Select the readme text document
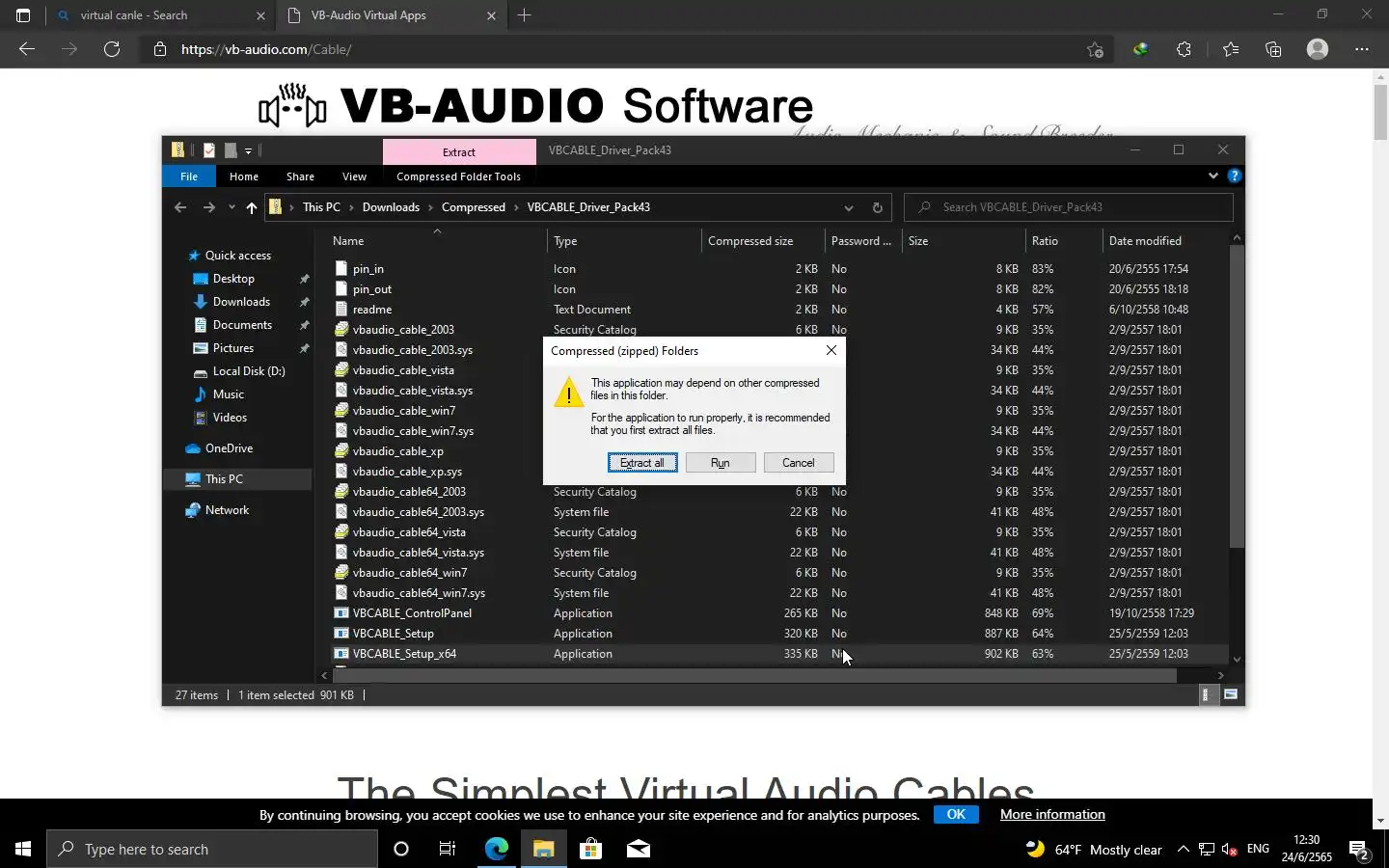This screenshot has width=1389, height=868. point(371,310)
